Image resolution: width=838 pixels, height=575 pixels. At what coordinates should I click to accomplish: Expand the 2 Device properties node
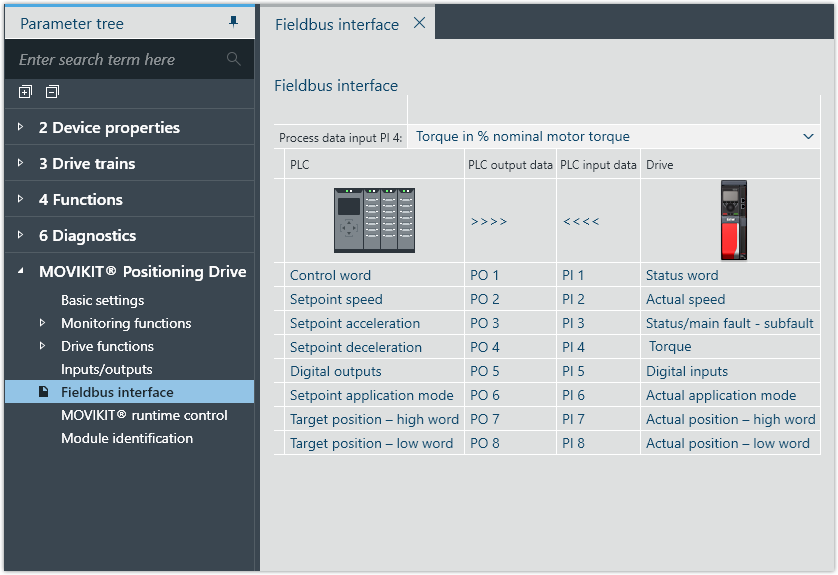click(x=22, y=128)
